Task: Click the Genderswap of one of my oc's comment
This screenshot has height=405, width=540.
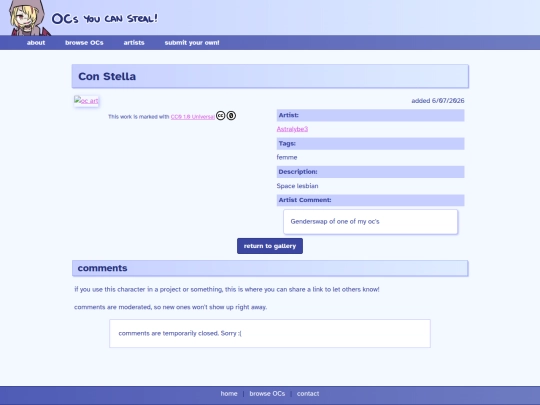Action: (x=335, y=221)
